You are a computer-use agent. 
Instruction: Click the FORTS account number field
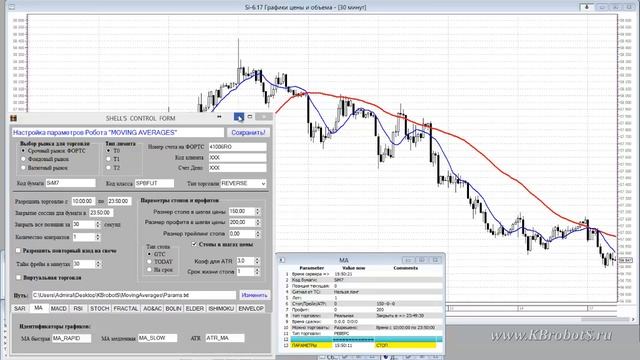coord(238,147)
